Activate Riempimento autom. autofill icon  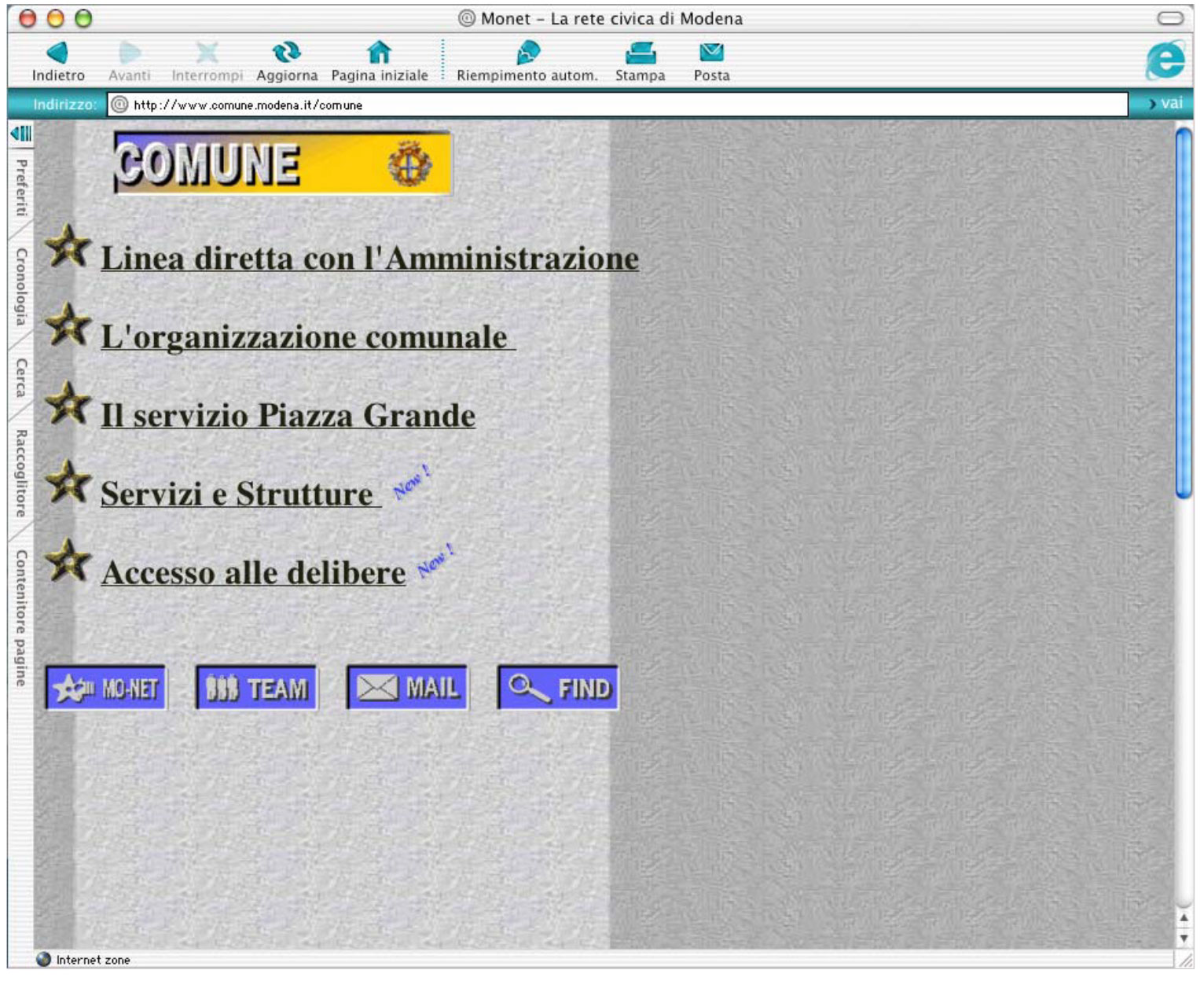[x=527, y=52]
